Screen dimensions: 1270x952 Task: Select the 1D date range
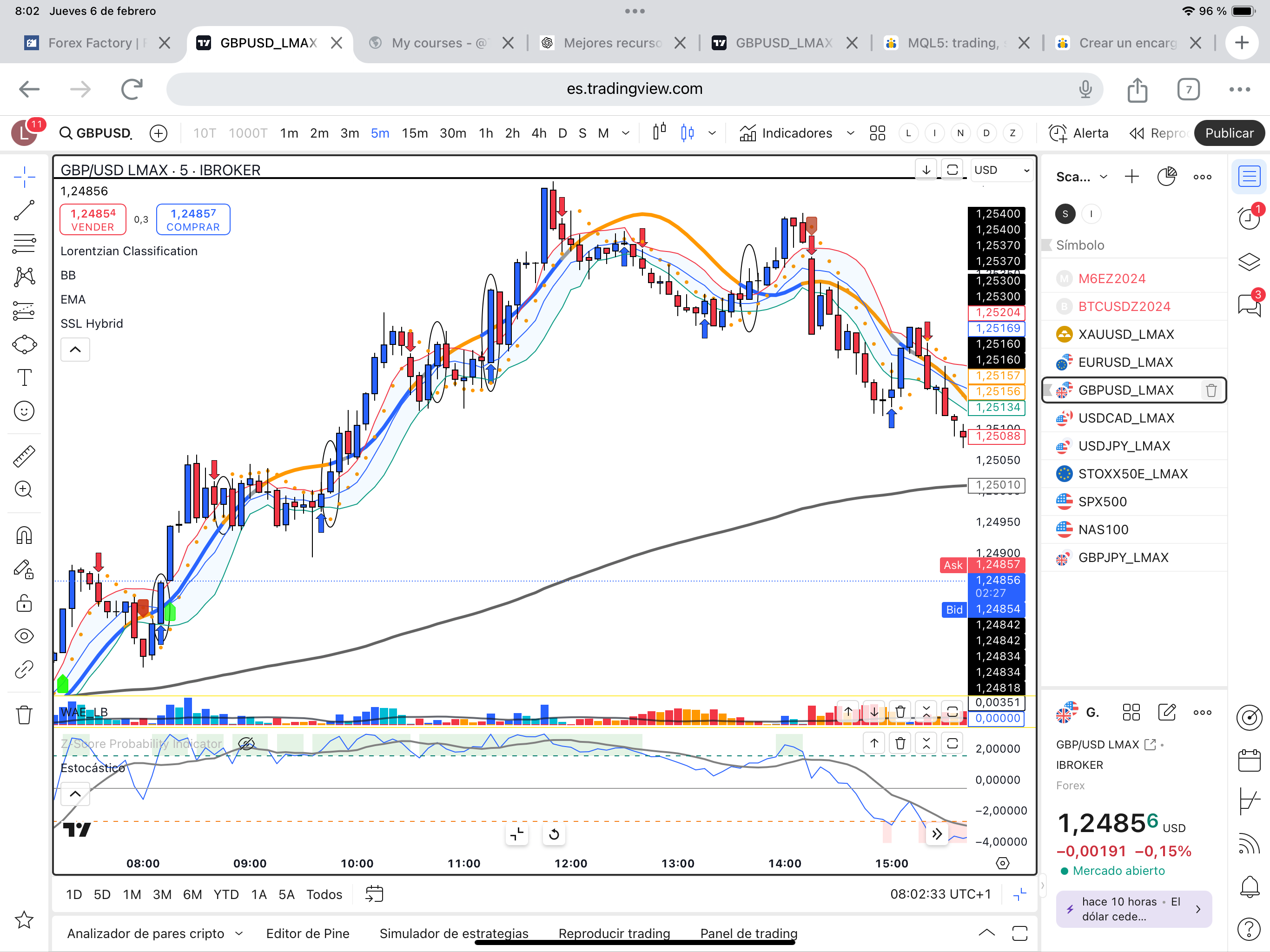(73, 894)
